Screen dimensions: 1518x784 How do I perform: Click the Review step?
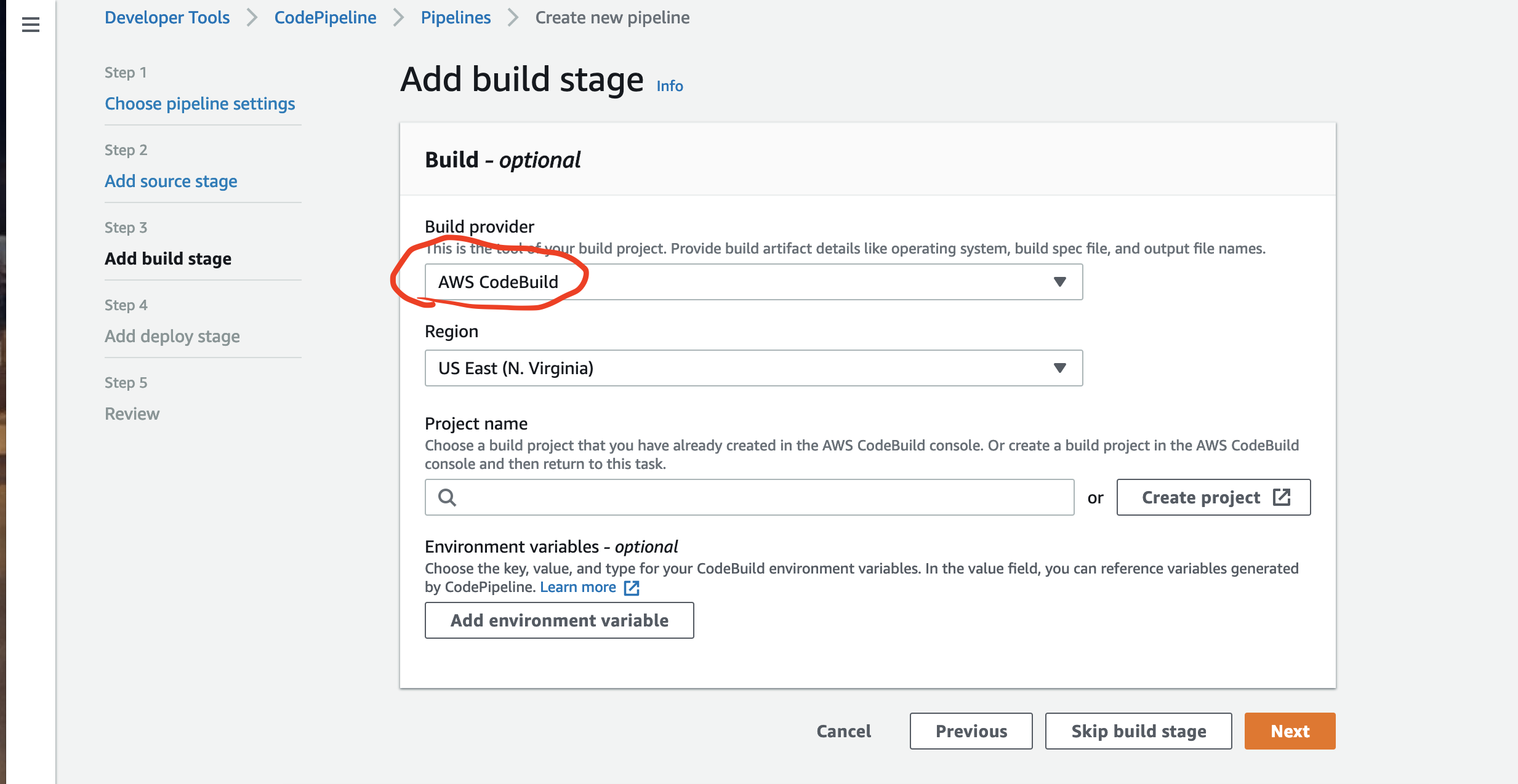(x=132, y=414)
